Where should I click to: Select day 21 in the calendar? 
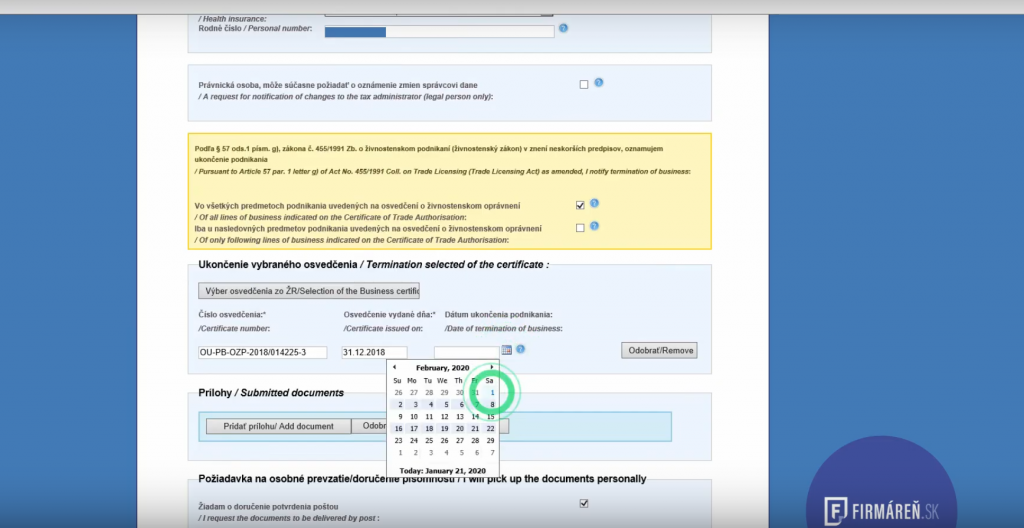[475, 429]
